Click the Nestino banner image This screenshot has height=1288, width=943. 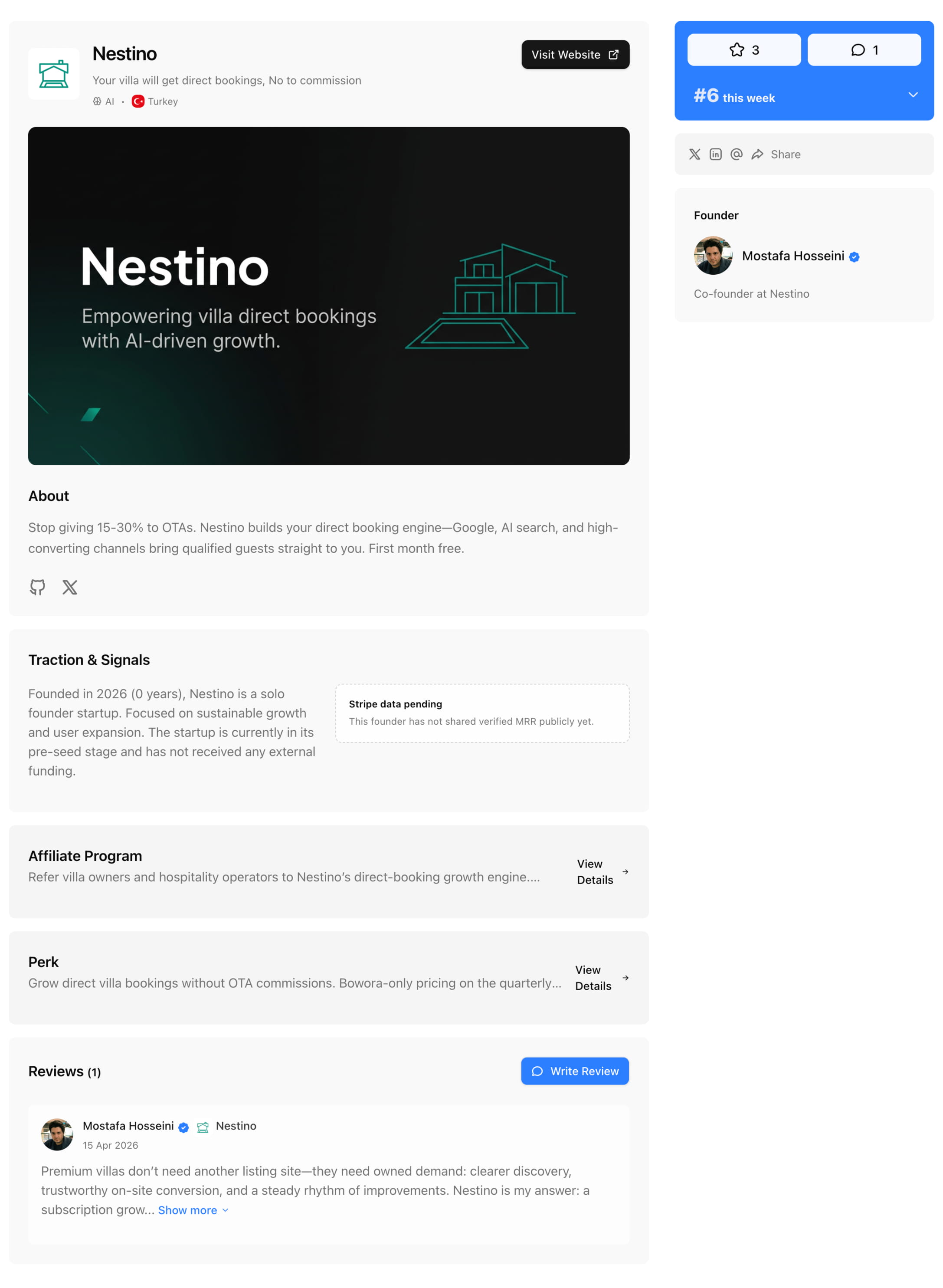(x=328, y=296)
